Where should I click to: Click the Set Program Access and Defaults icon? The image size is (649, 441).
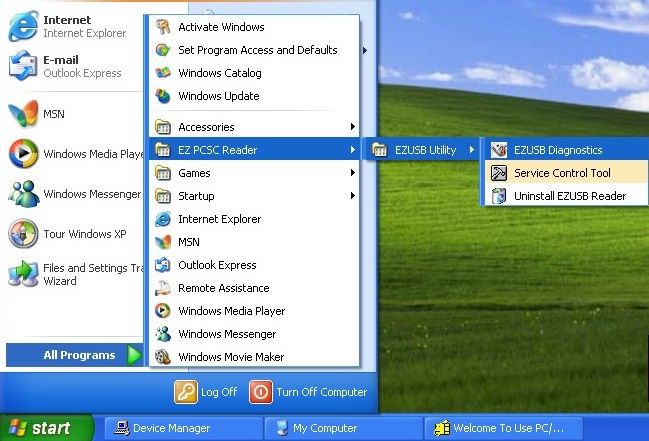[163, 50]
